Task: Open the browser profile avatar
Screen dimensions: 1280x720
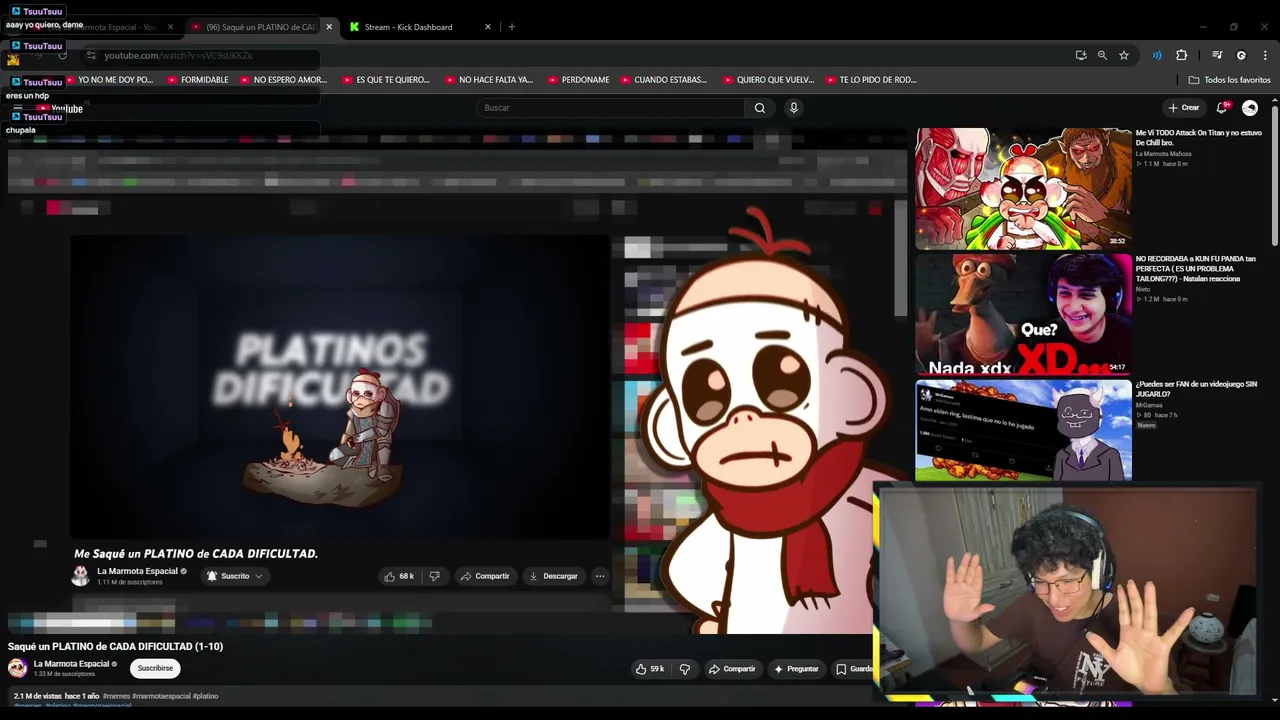Action: [x=1241, y=55]
